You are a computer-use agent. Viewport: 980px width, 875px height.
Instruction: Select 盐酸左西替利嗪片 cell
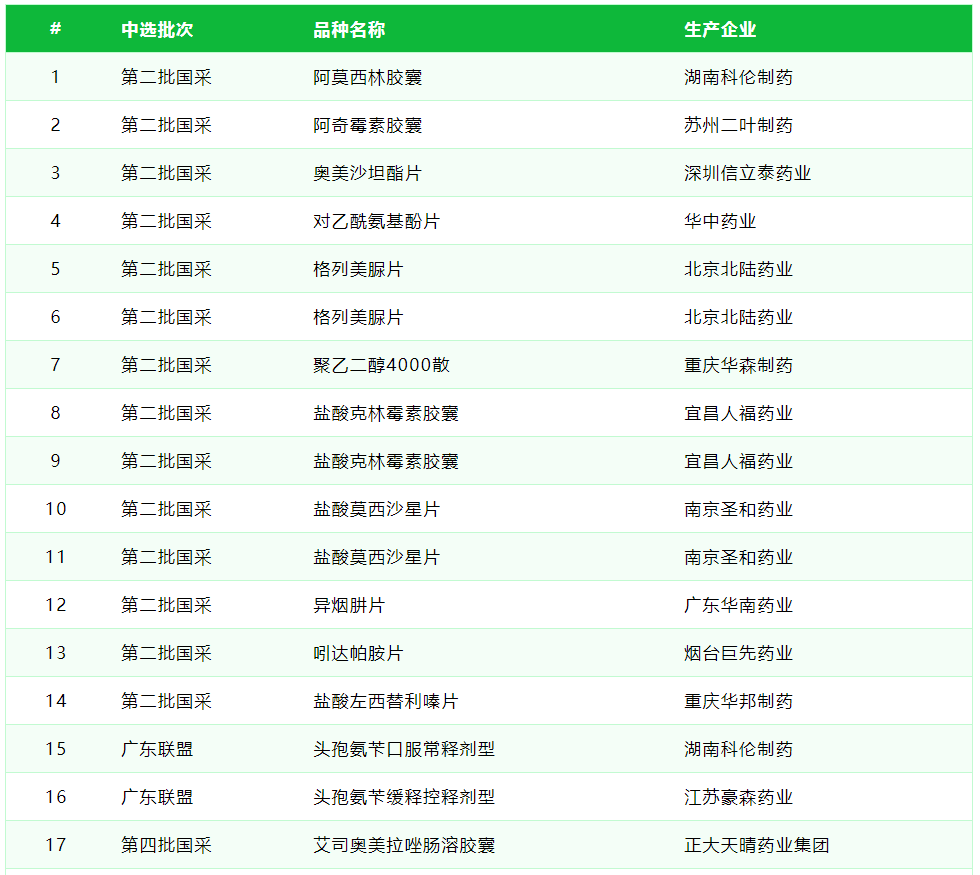pos(386,701)
